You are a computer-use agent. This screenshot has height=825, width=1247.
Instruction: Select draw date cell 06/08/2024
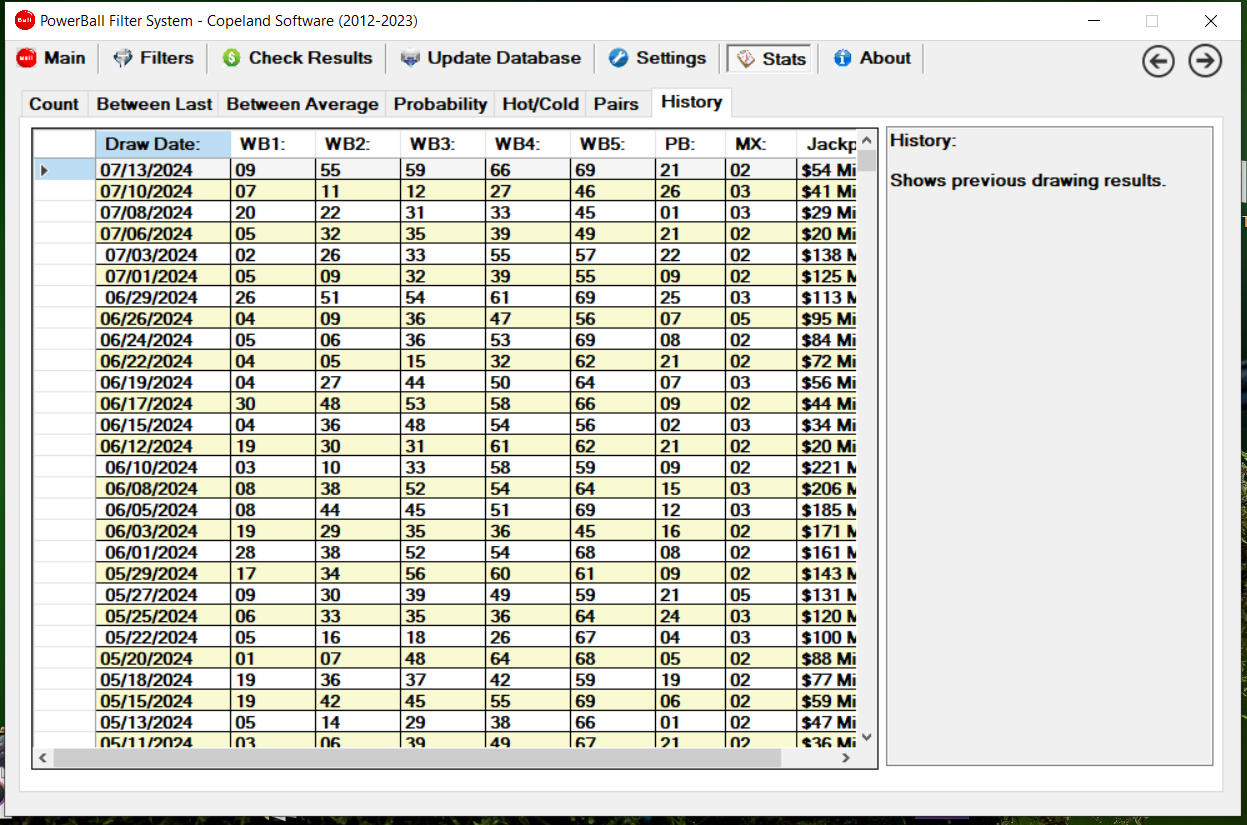pos(163,489)
